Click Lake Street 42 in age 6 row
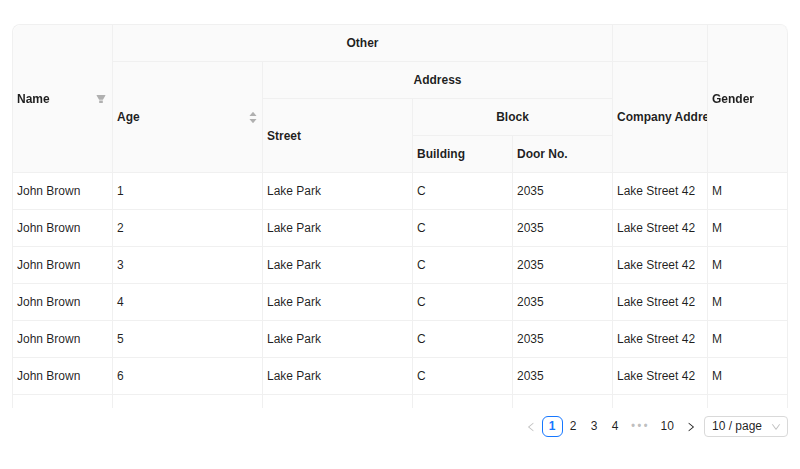 [656, 376]
